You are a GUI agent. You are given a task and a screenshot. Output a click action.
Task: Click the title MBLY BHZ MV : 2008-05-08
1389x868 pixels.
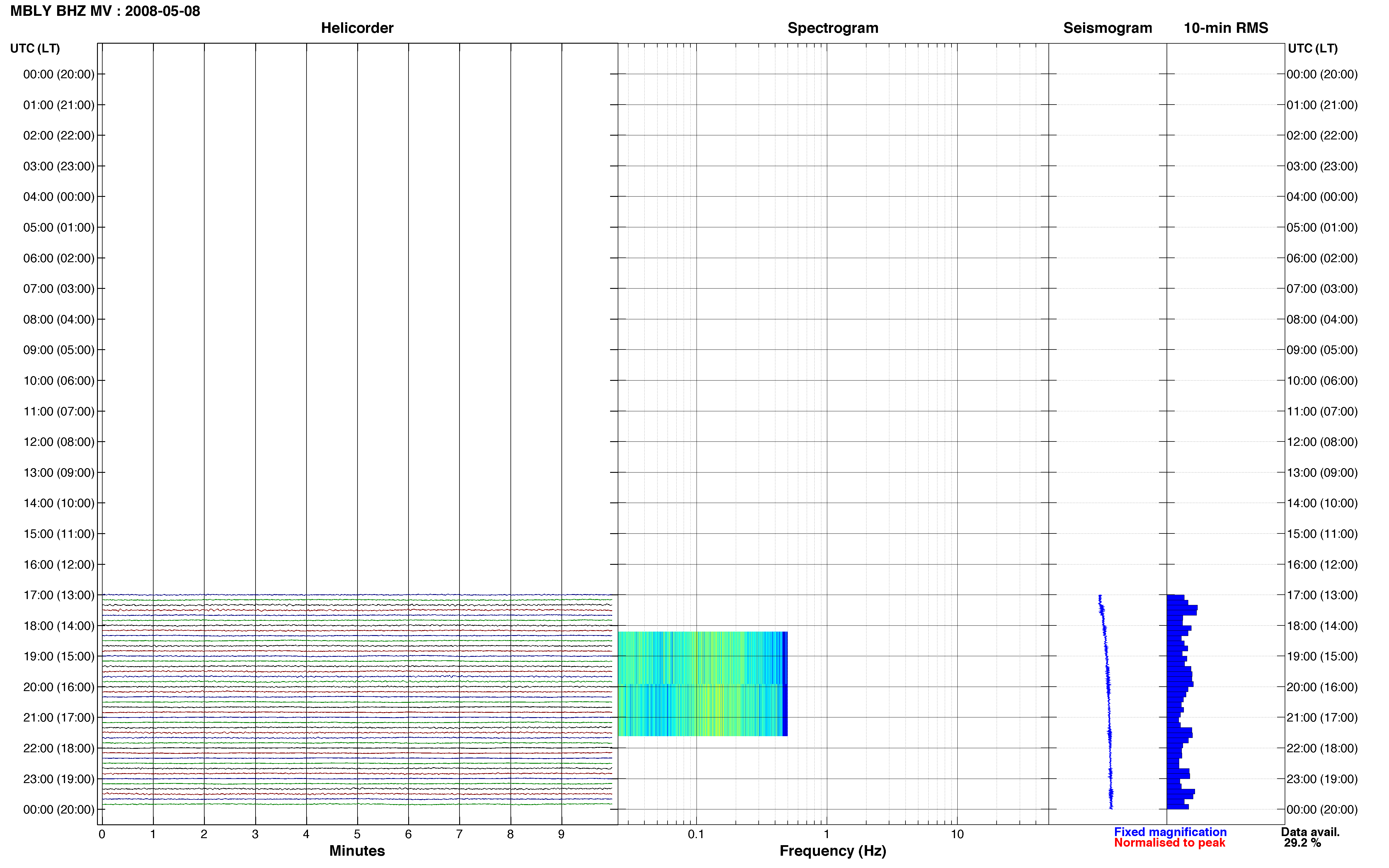coord(105,11)
